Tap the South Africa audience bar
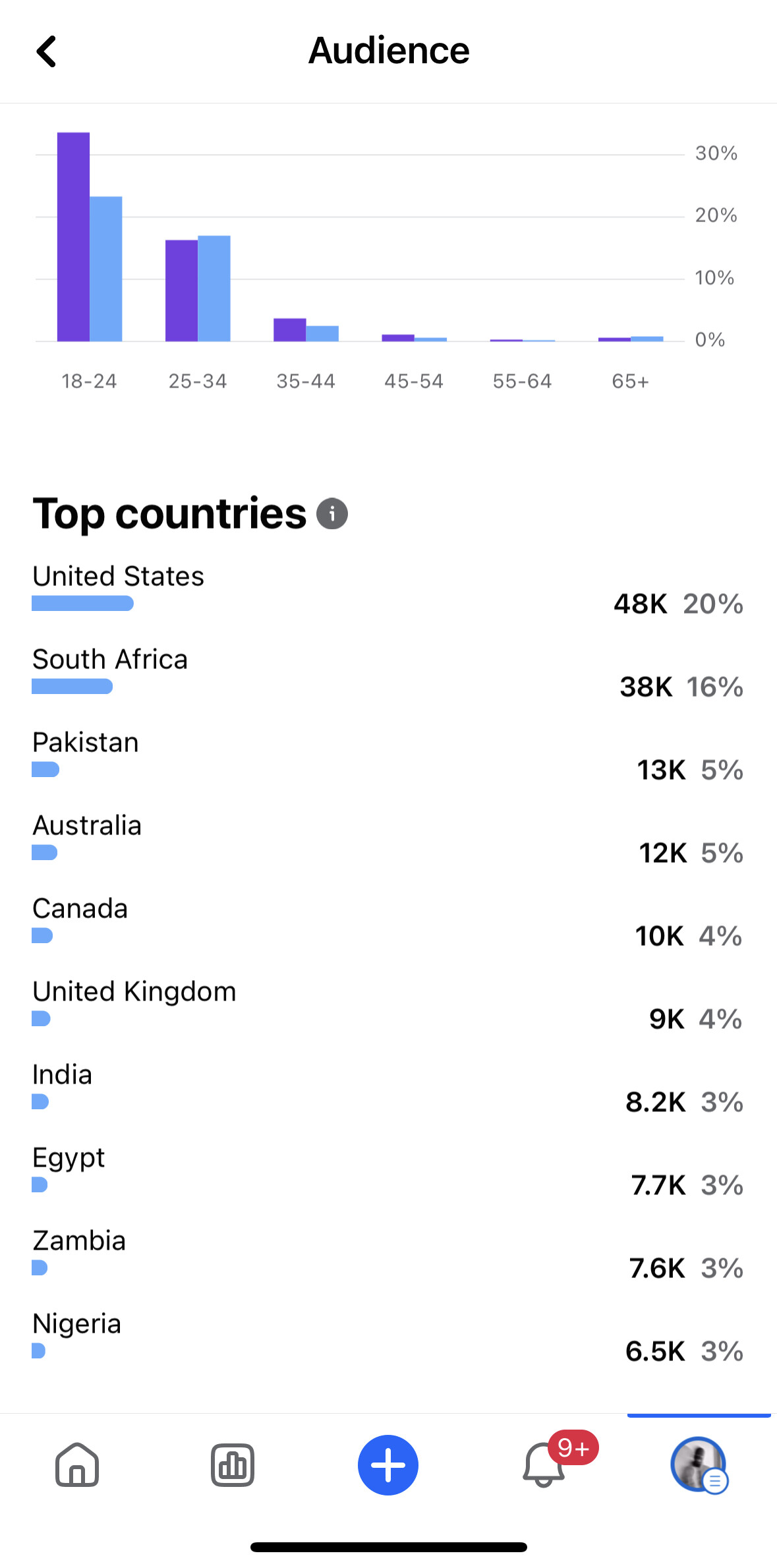Screen dimensions: 777x1568 click(72, 687)
